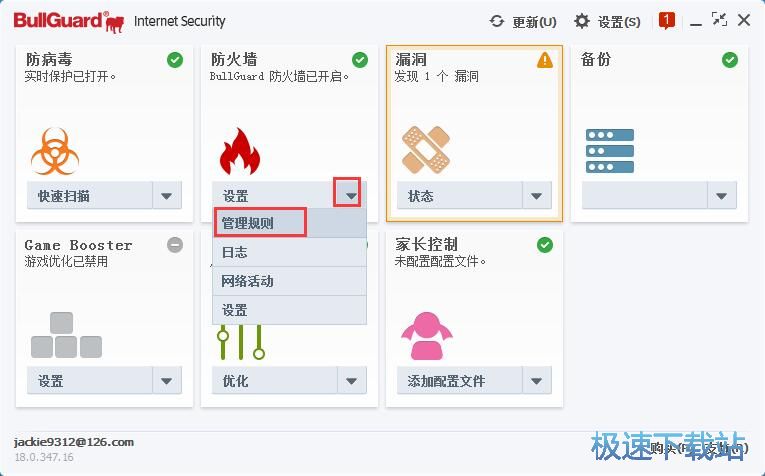
Task: Click the antivirus biohazard icon
Action: 55,150
